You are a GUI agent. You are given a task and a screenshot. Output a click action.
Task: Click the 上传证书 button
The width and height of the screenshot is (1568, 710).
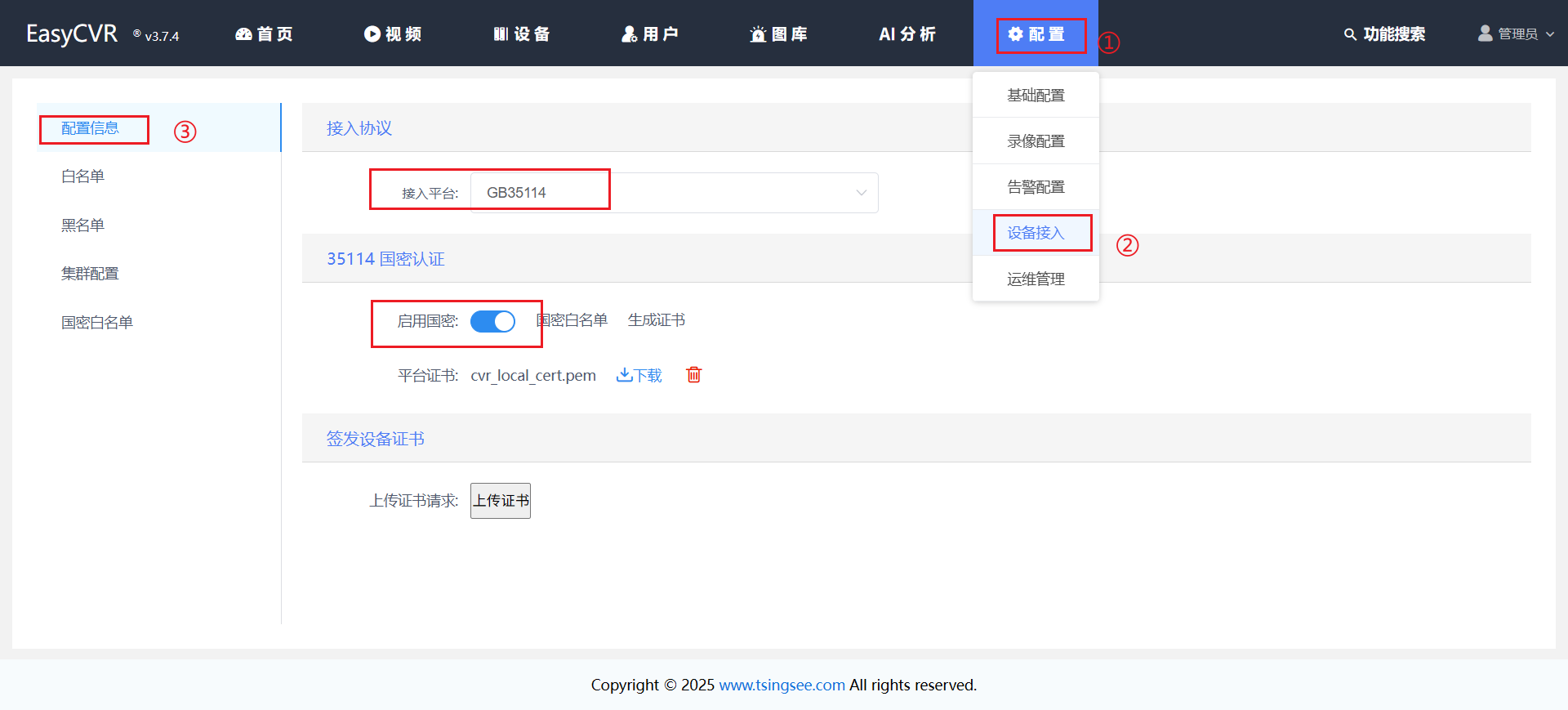(x=501, y=501)
